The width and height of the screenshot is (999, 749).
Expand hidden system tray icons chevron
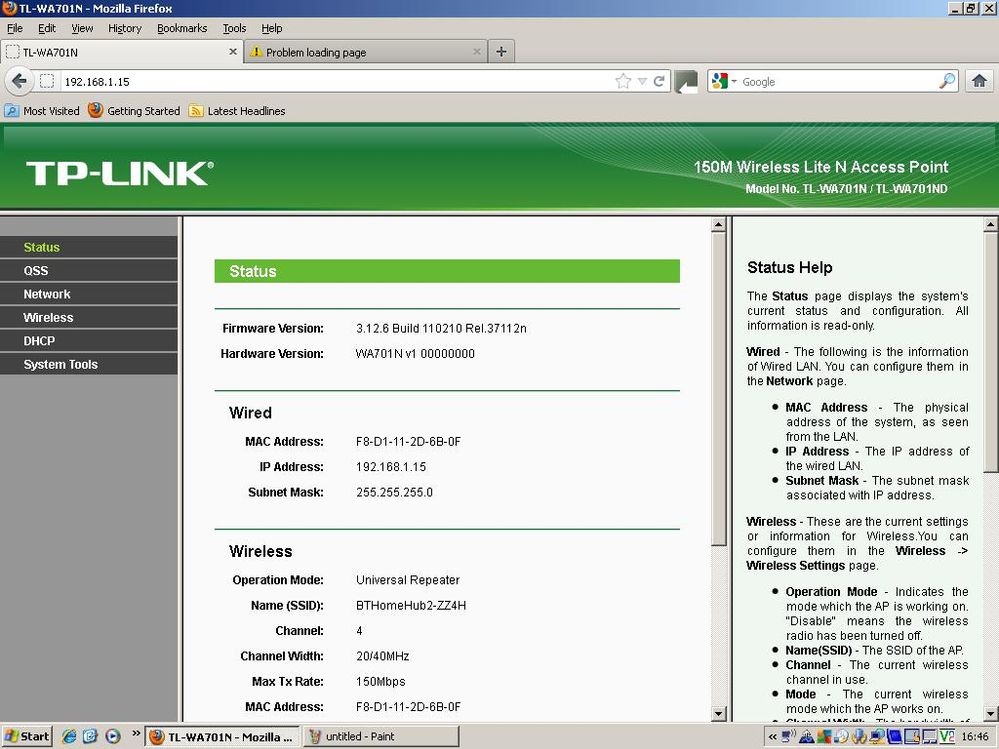(x=772, y=737)
